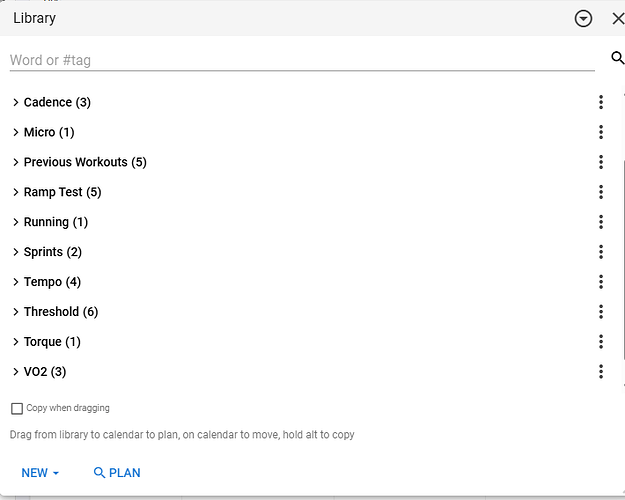The width and height of the screenshot is (625, 500).
Task: Select the VO2 folder label
Action: point(45,372)
